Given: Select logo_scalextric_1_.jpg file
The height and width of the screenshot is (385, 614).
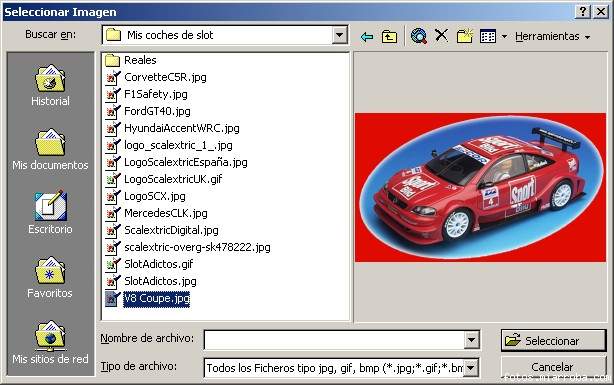Looking at the screenshot, I should [178, 145].
